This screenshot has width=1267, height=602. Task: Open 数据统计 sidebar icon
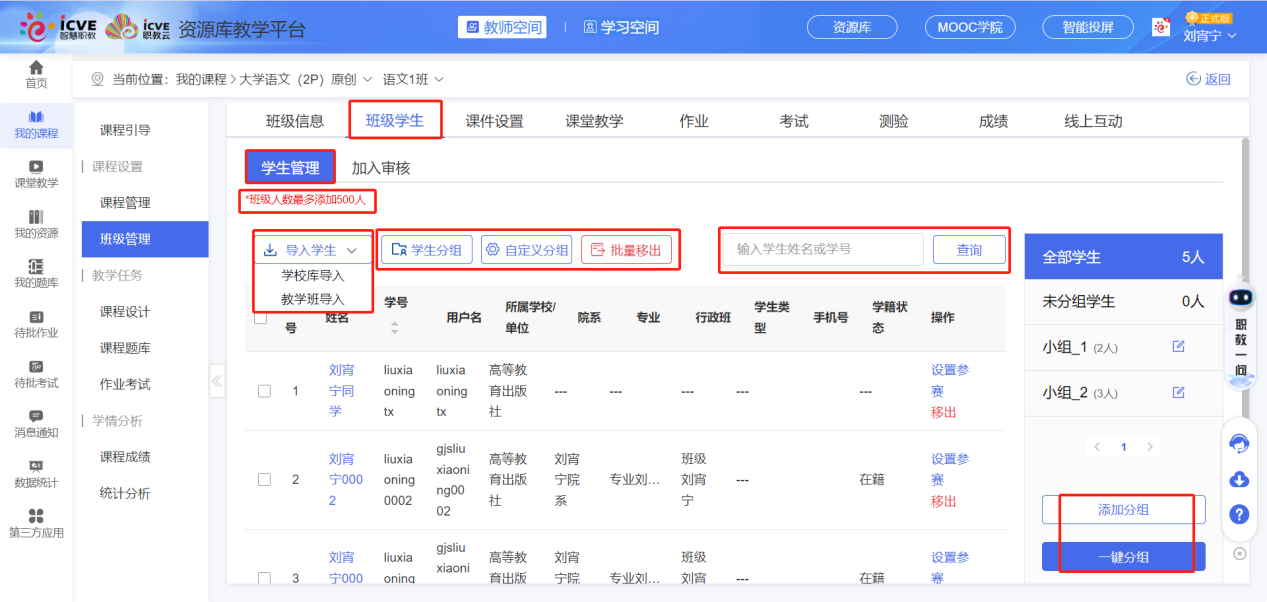coord(36,466)
